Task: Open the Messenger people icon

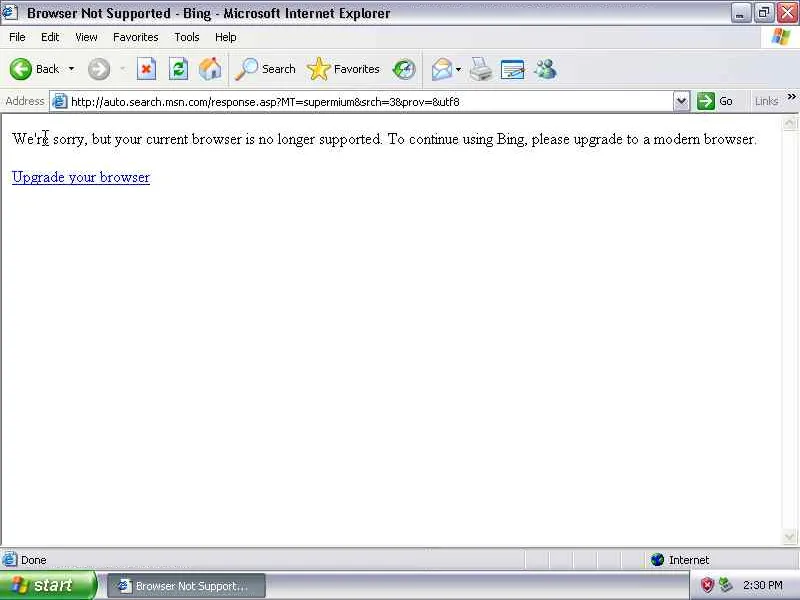Action: (545, 69)
